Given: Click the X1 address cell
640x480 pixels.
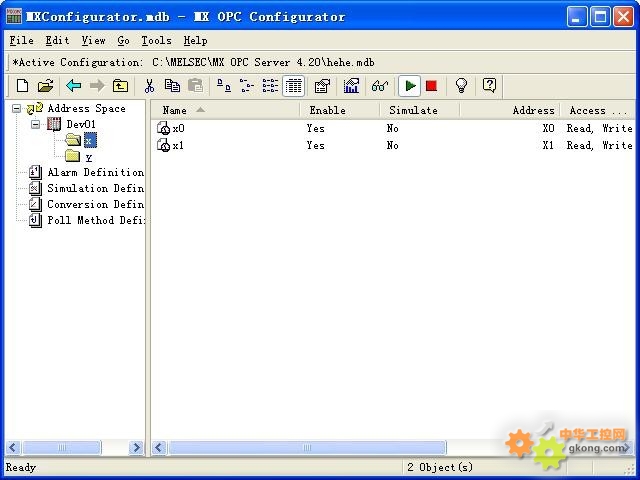Looking at the screenshot, I should coord(548,145).
